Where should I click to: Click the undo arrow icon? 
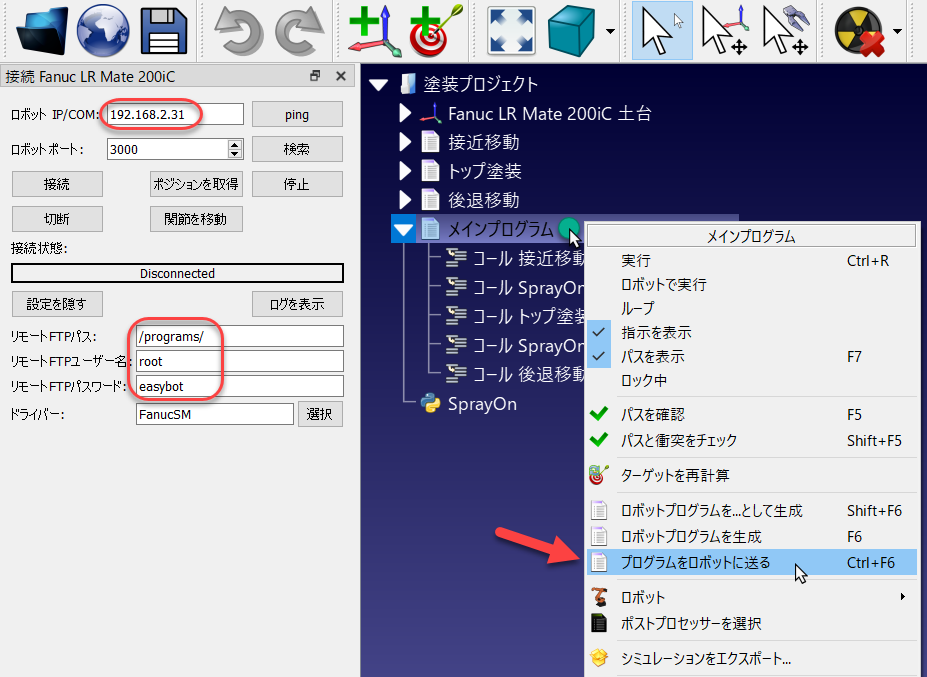239,31
